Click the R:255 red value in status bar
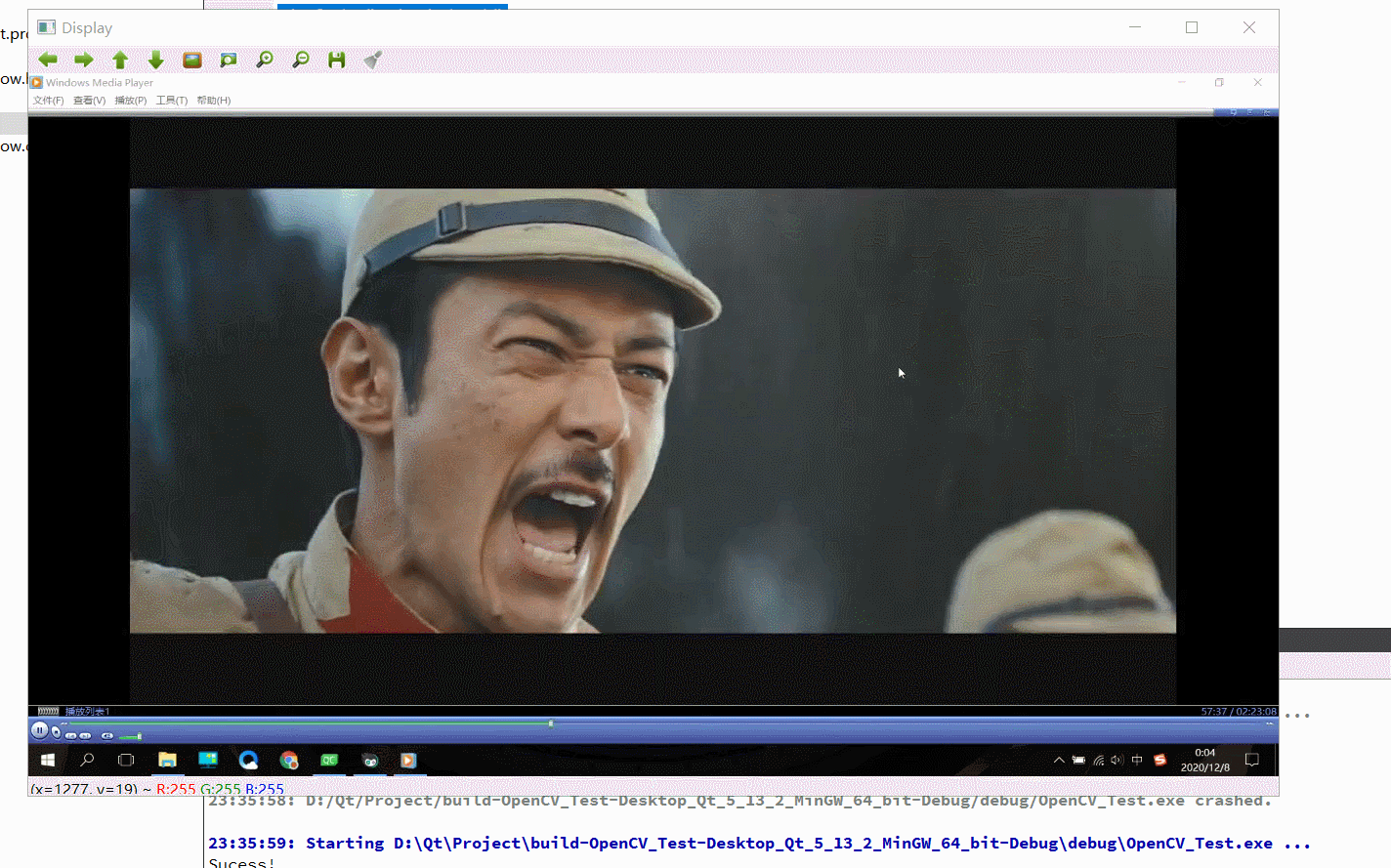Screen dimensions: 1391x868 [176, 789]
